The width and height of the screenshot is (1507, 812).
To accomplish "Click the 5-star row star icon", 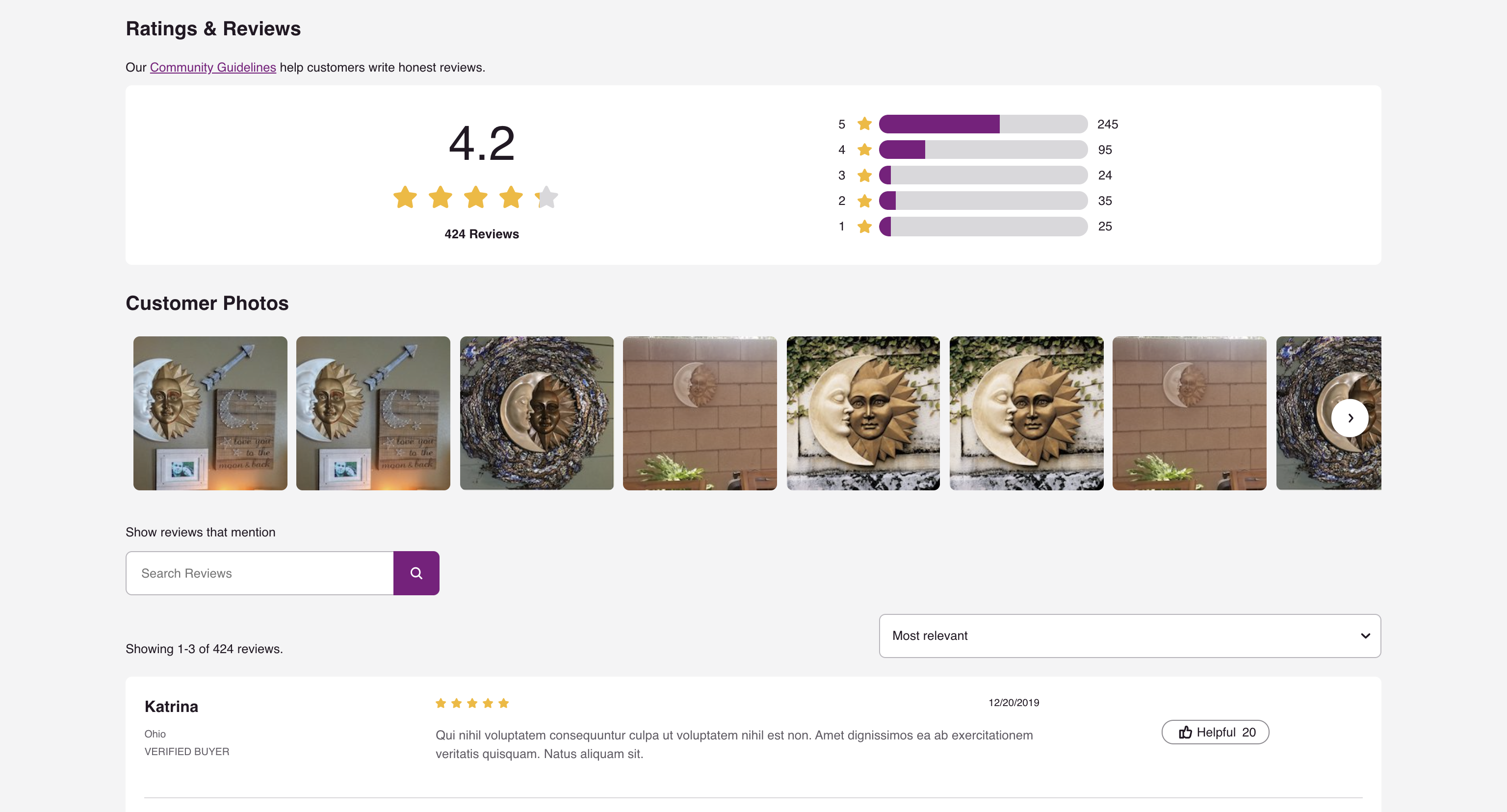I will (864, 124).
